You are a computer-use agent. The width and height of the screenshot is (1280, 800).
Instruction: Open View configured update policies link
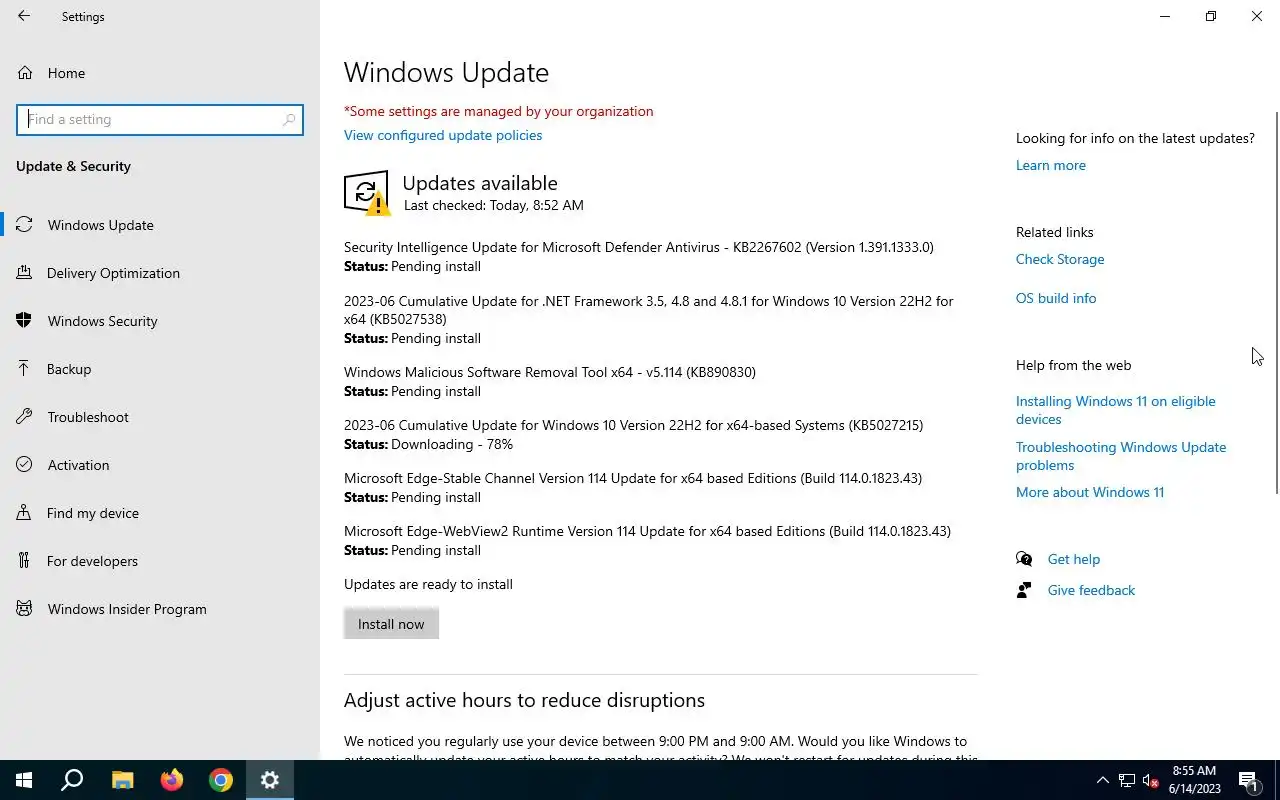pyautogui.click(x=443, y=135)
